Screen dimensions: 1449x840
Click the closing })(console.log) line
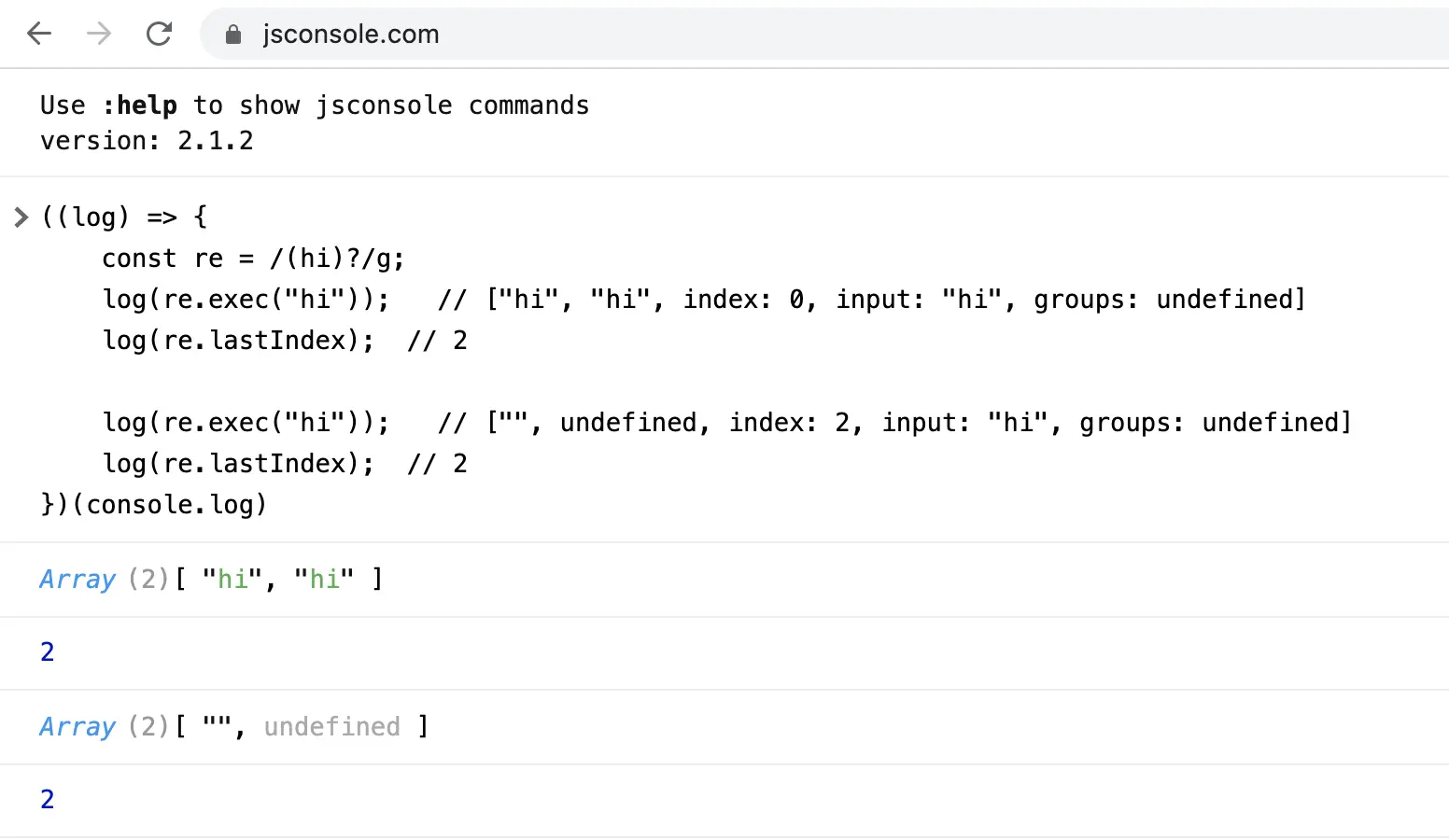pyautogui.click(x=154, y=505)
